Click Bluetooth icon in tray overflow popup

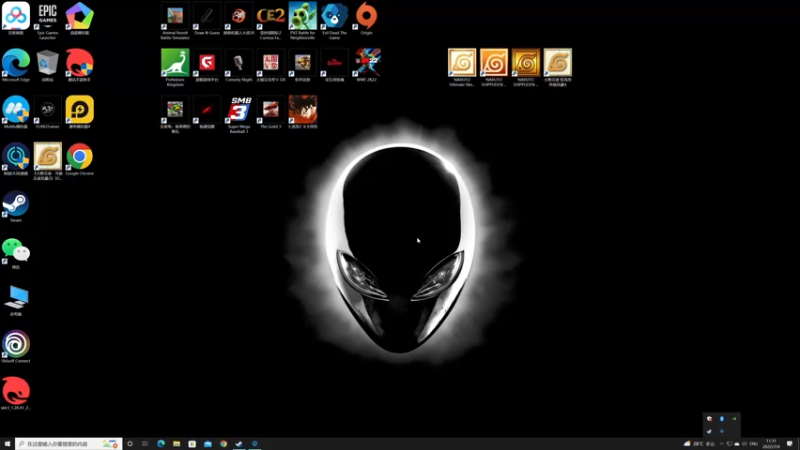point(722,419)
